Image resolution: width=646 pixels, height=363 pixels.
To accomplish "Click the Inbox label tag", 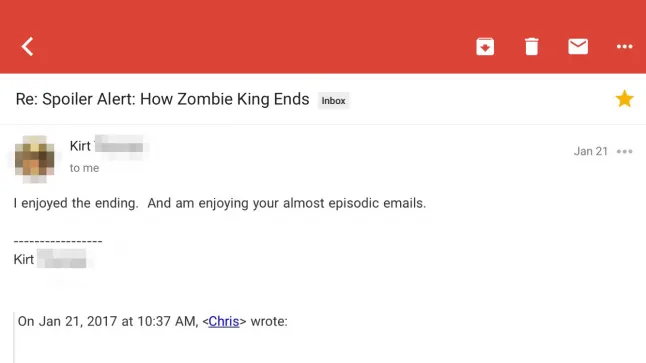I will (x=333, y=101).
